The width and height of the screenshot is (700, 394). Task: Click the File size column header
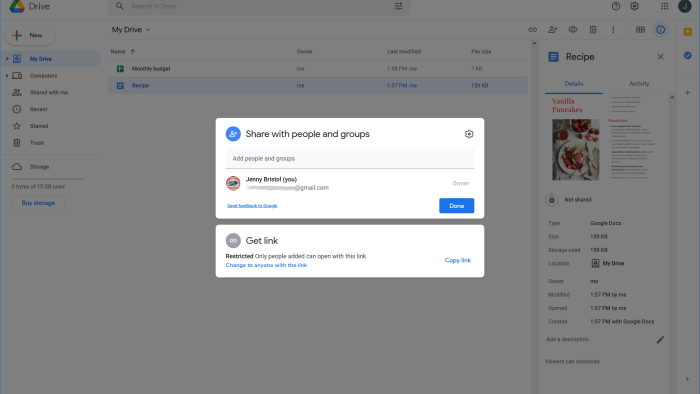[x=481, y=52]
